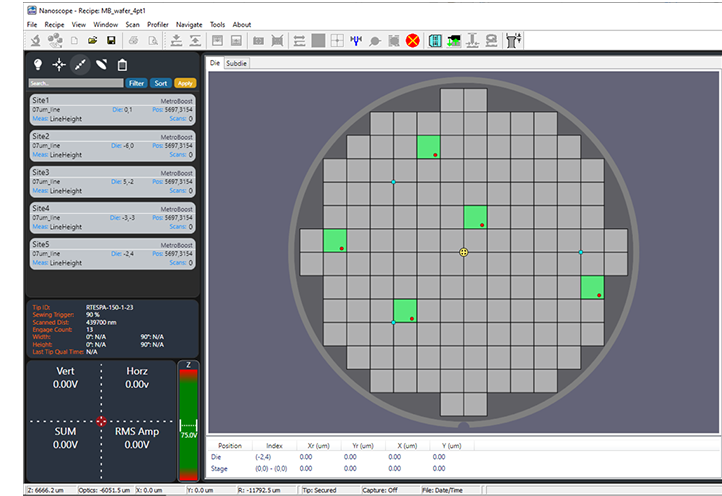Select the crosshair alignment icon
The width and height of the screenshot is (722, 496).
click(59, 65)
